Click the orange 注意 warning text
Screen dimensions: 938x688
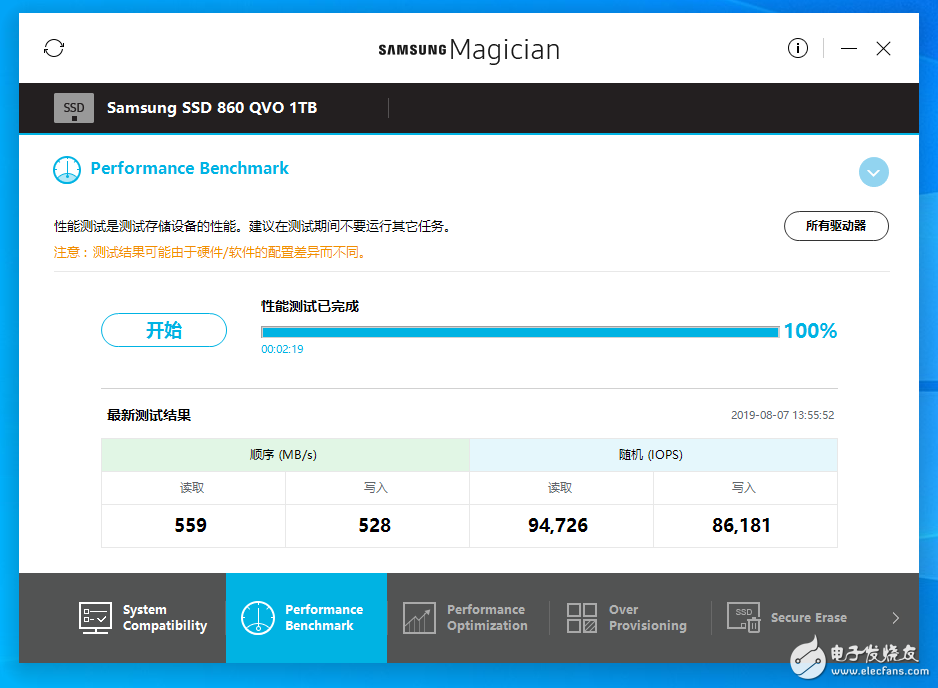209,252
